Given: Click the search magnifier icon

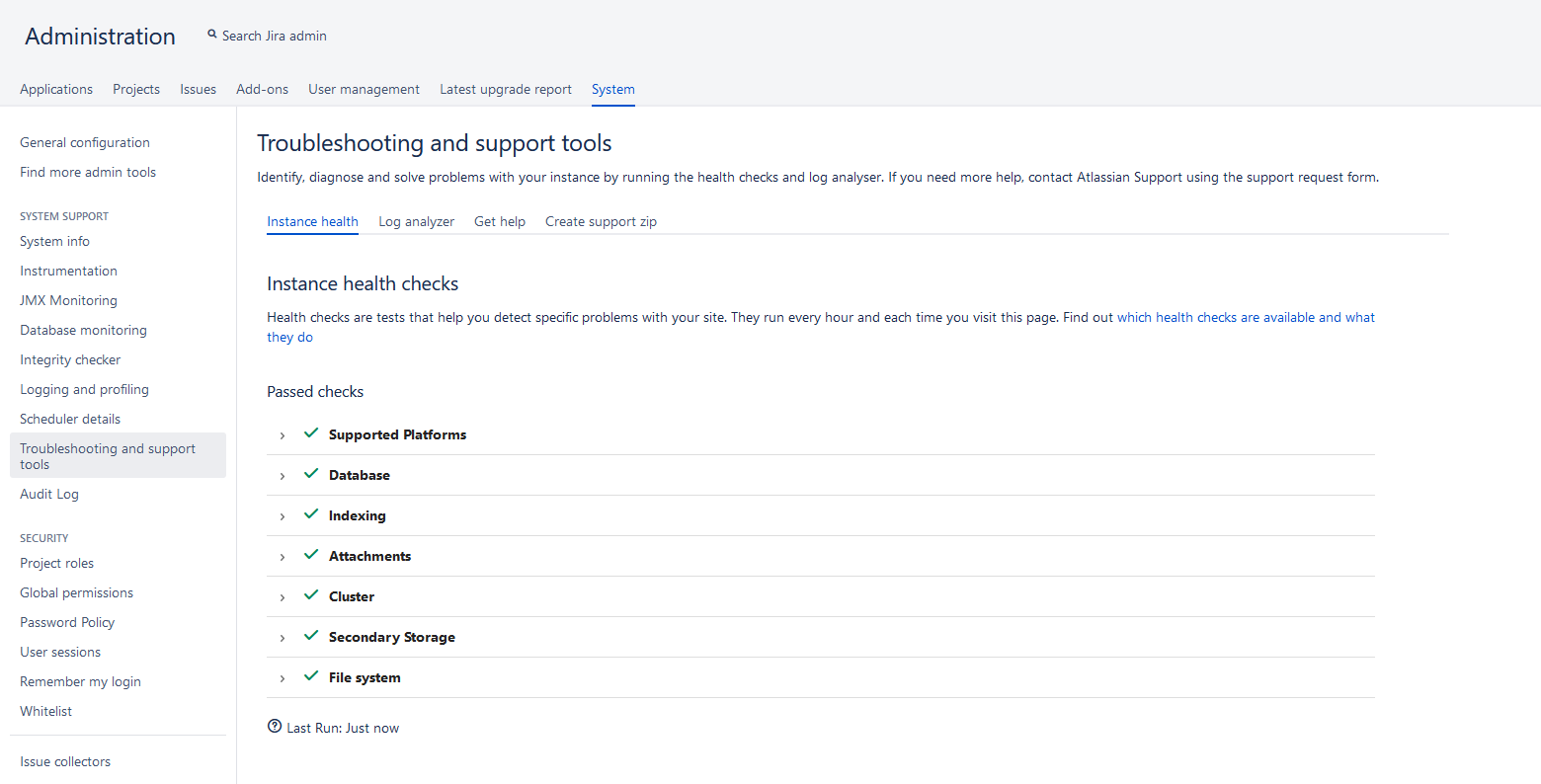Looking at the screenshot, I should pos(211,35).
